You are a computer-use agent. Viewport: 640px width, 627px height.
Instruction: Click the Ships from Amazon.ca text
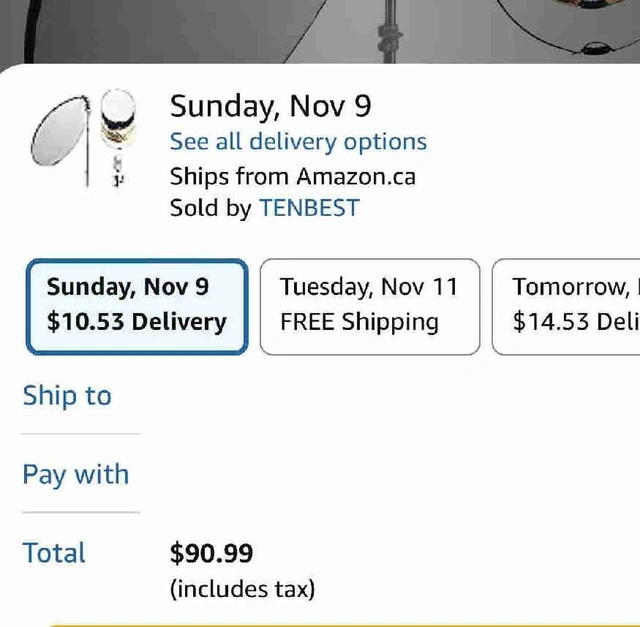(292, 177)
